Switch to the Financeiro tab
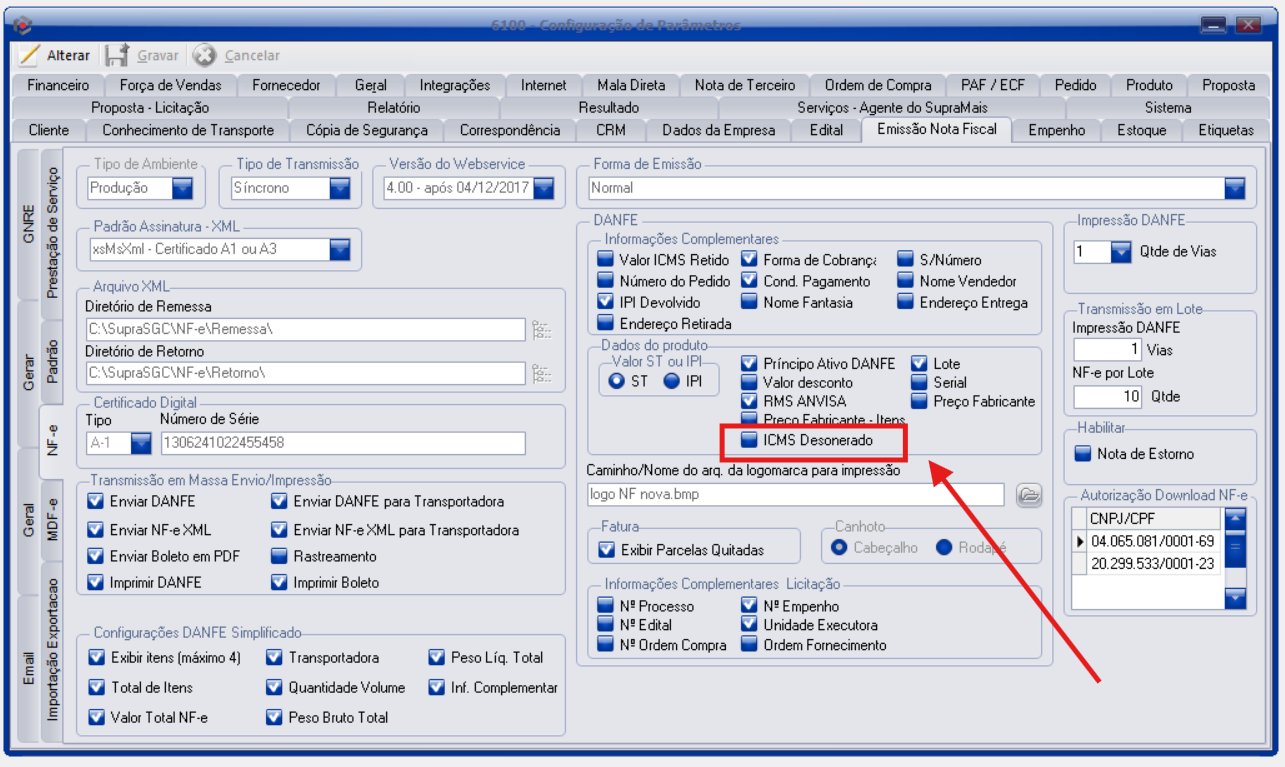Screen dimensions: 1285x767 click(58, 86)
